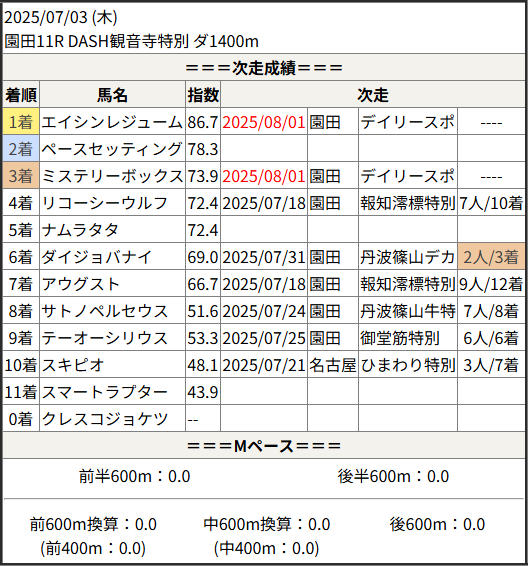Open the 報知澪標特別 race for リコーシーウルフ
Screen dimensions: 528x566
(x=408, y=203)
